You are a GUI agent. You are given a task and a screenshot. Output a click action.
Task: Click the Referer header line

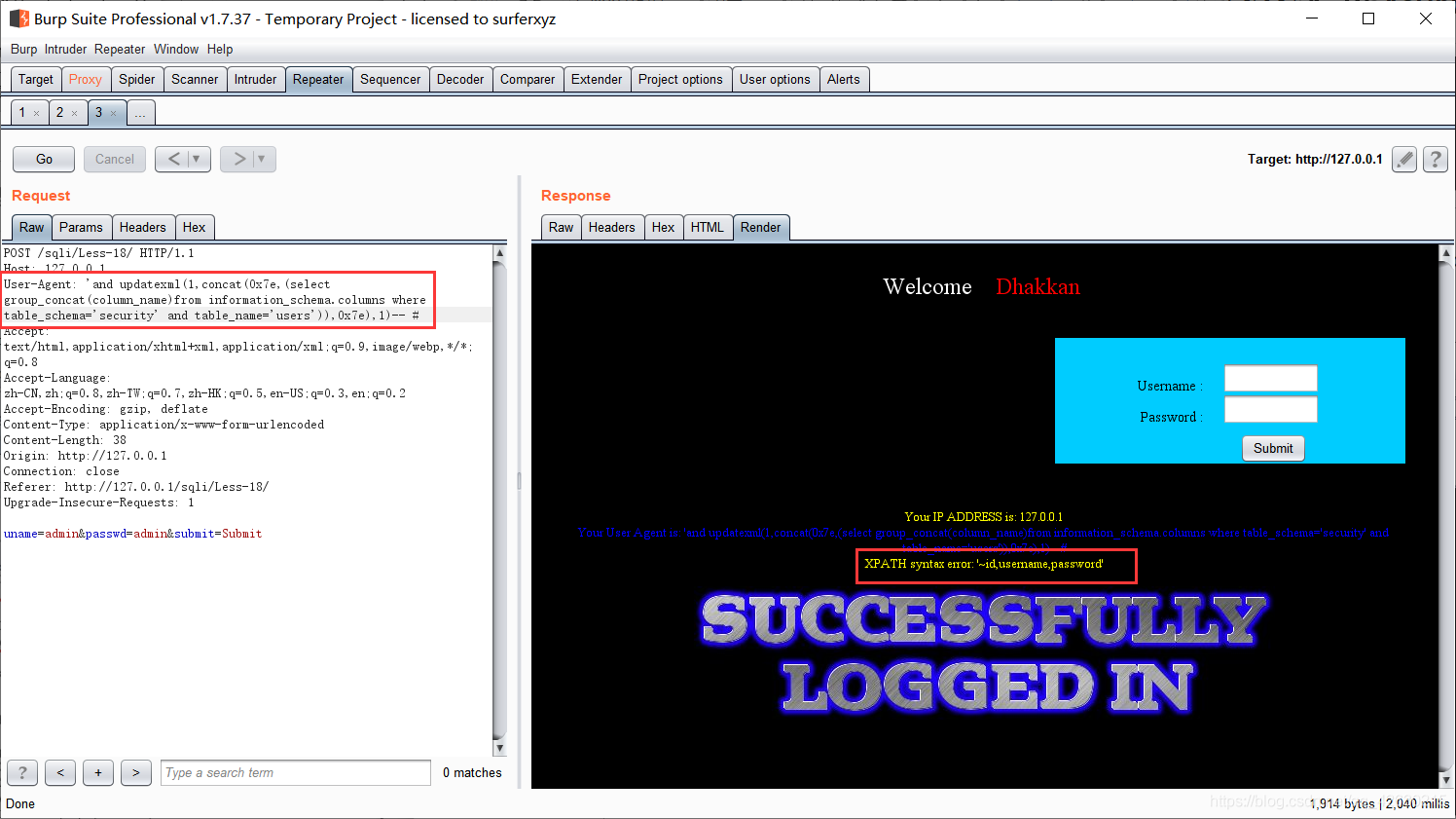click(136, 487)
